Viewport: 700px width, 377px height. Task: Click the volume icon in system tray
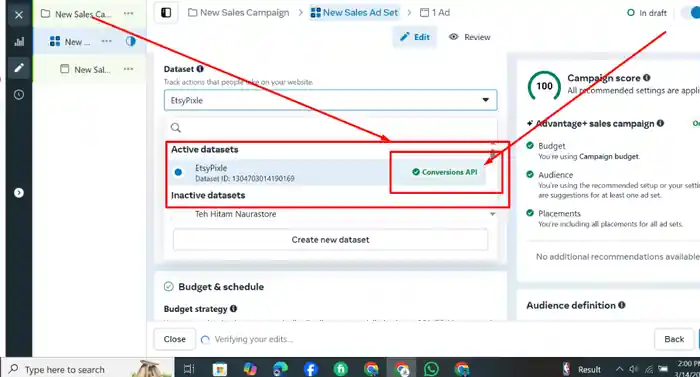pyautogui.click(x=633, y=369)
